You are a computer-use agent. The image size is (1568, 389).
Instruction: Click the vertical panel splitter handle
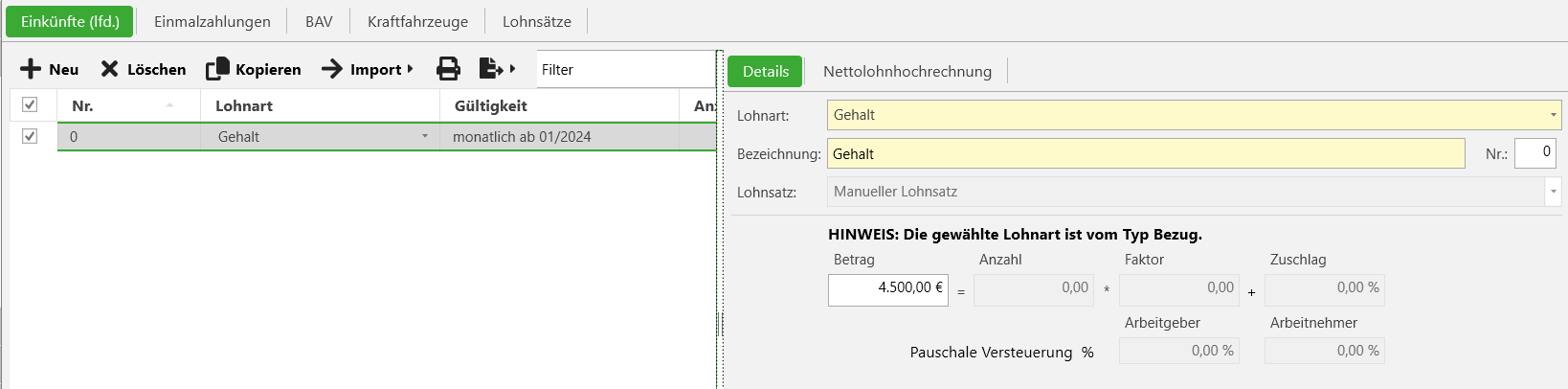point(719,324)
